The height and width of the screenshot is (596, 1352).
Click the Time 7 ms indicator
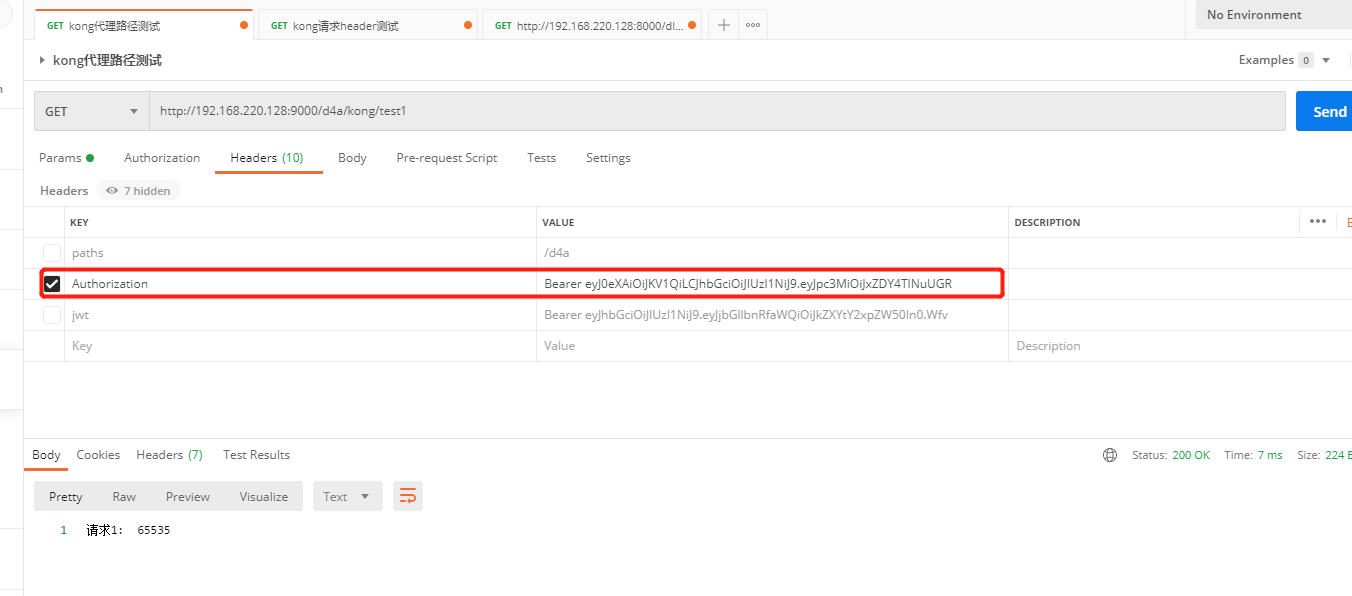[1253, 455]
